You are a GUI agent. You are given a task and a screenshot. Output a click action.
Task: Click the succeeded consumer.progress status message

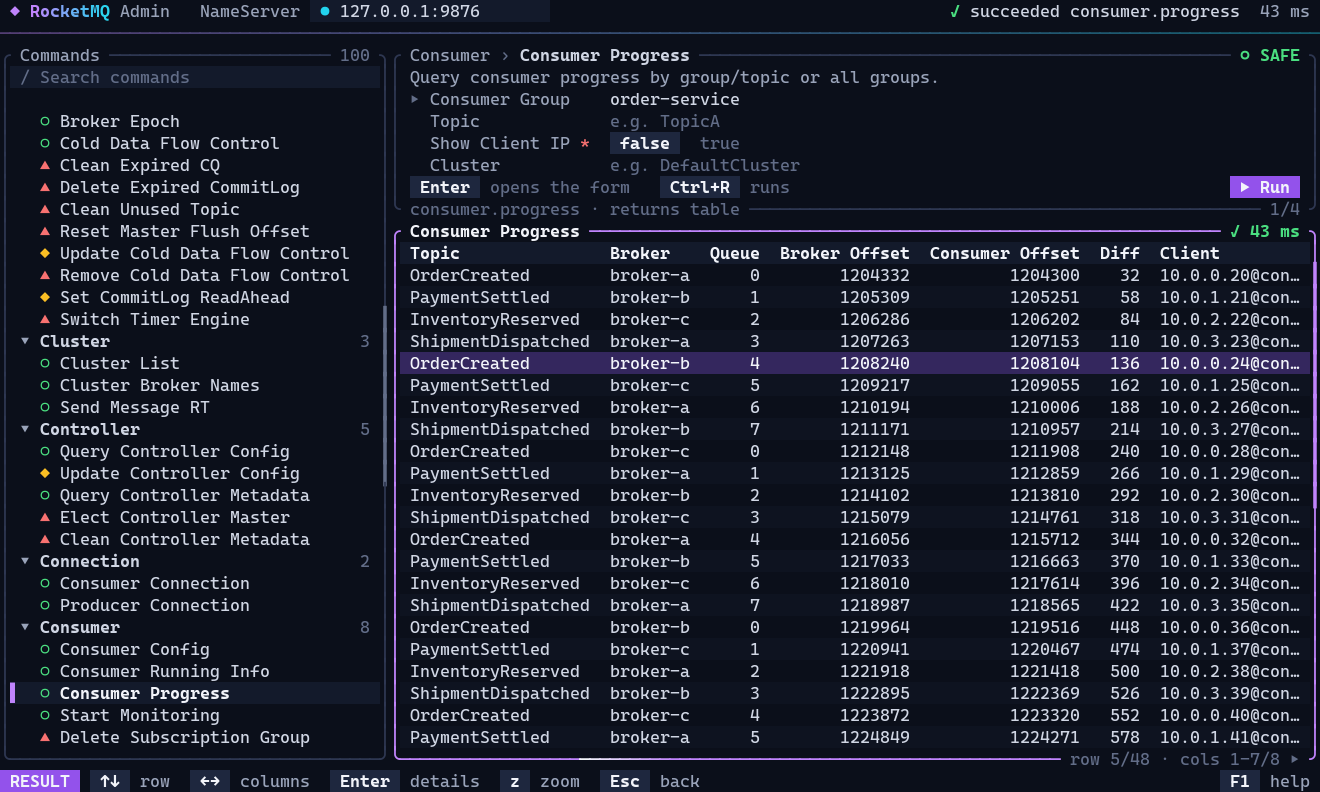coord(1094,12)
